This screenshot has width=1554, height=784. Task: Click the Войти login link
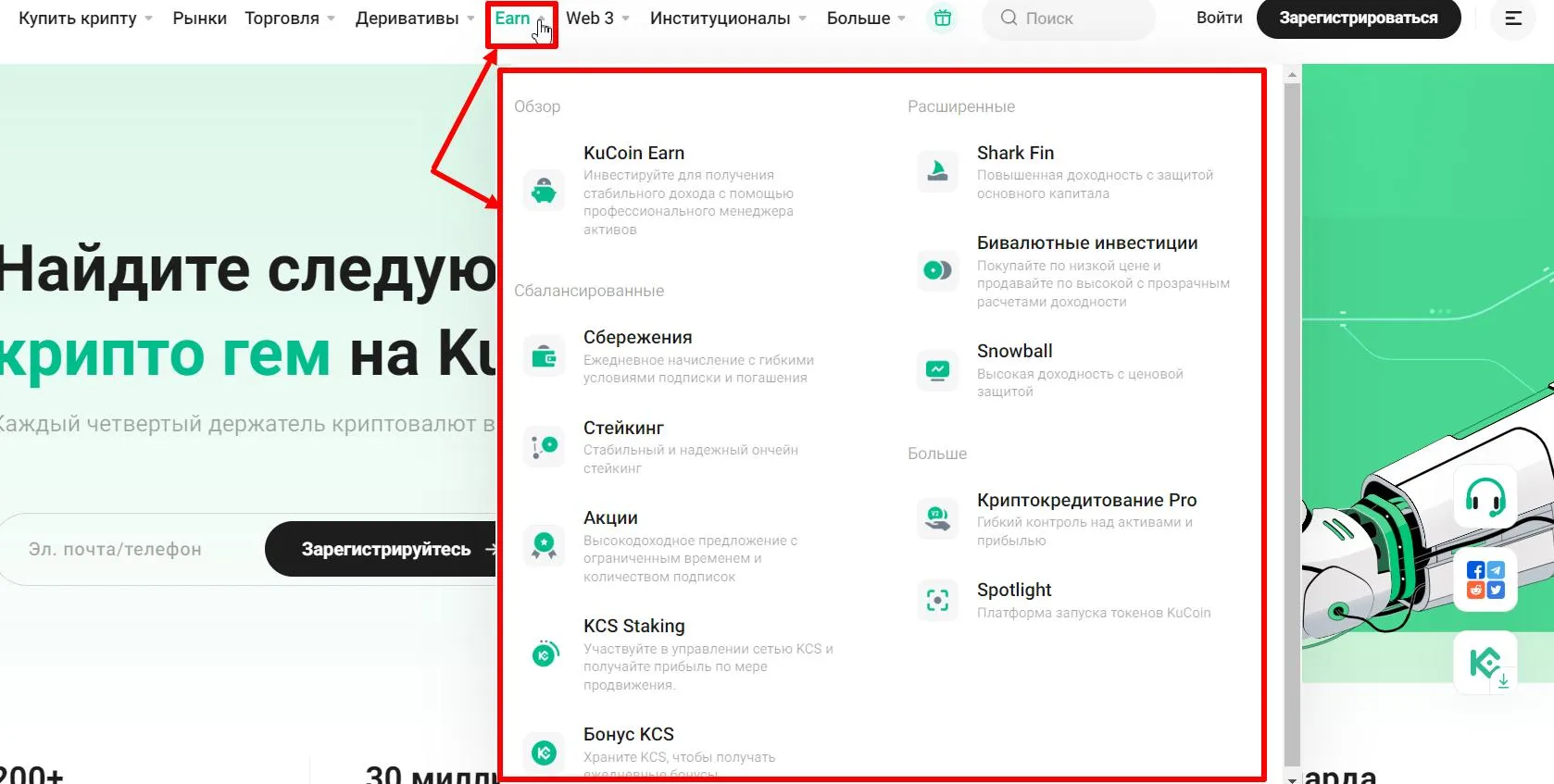[x=1220, y=19]
